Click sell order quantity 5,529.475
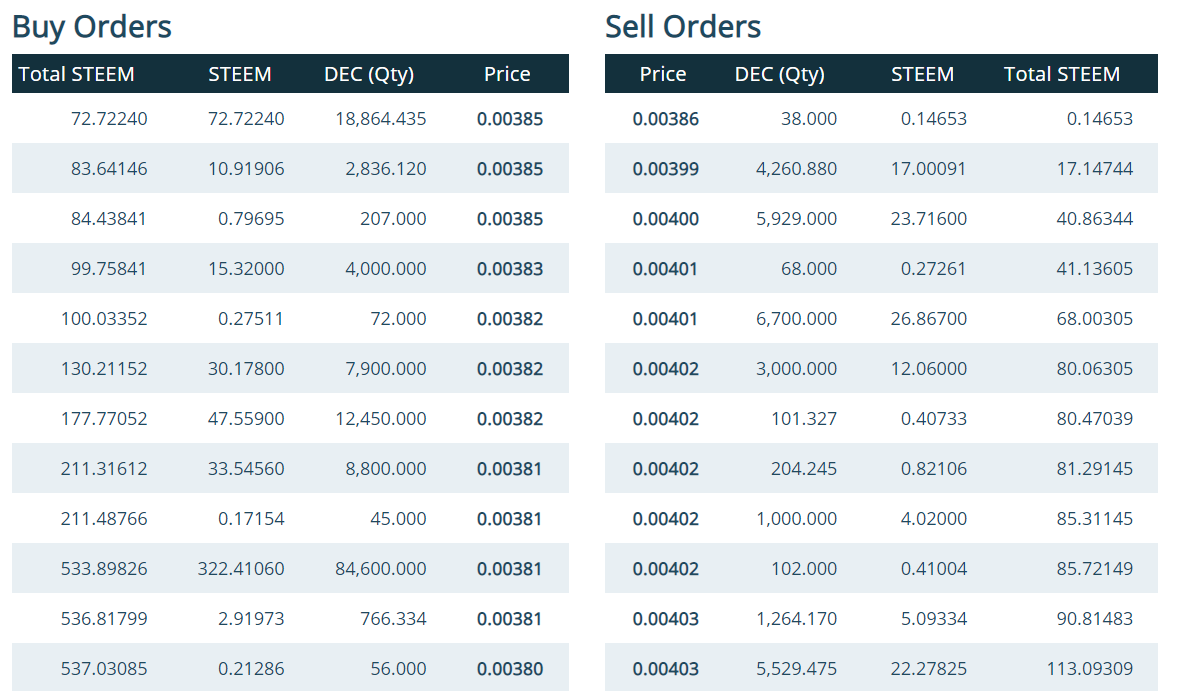Viewport: 1180px width, 691px height. pos(796,668)
